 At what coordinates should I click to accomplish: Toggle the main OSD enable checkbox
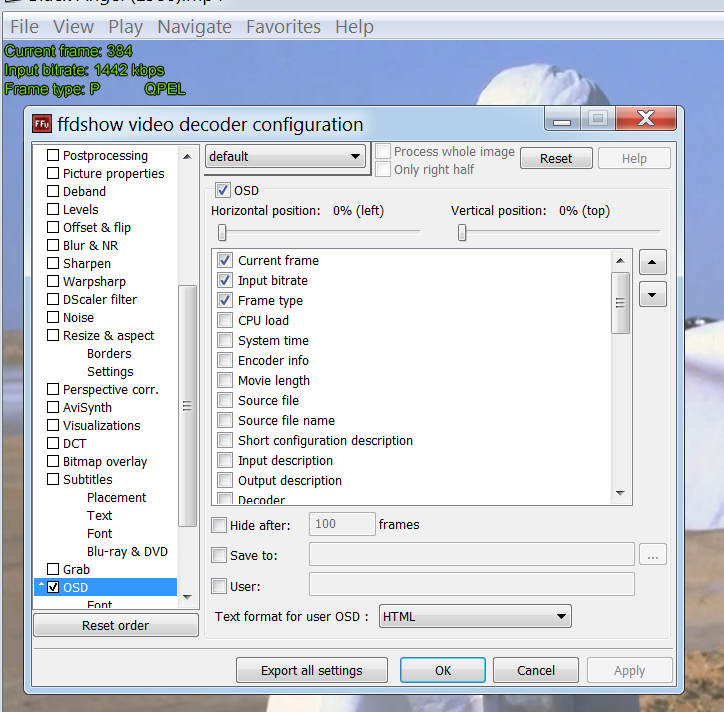[x=222, y=190]
